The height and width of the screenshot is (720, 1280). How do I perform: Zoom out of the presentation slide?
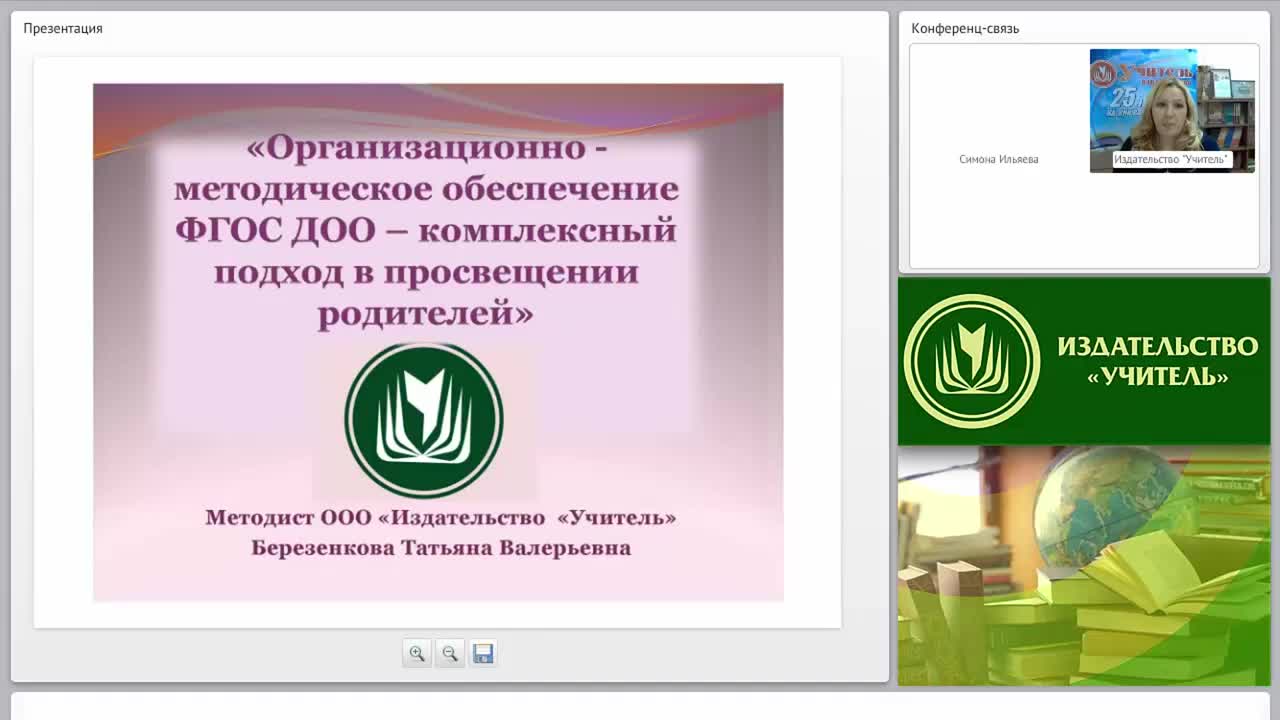pyautogui.click(x=450, y=653)
